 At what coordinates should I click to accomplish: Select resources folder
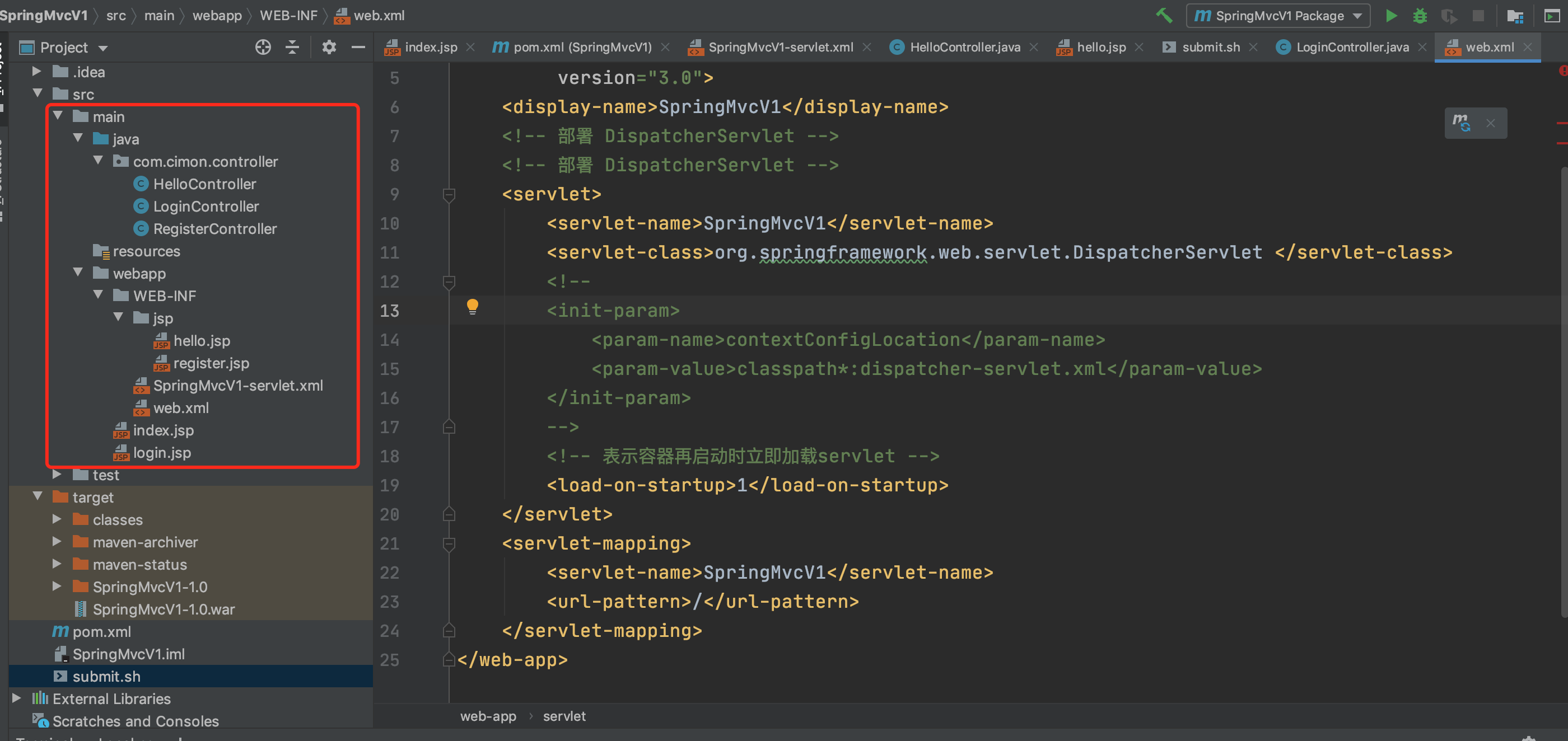146,251
